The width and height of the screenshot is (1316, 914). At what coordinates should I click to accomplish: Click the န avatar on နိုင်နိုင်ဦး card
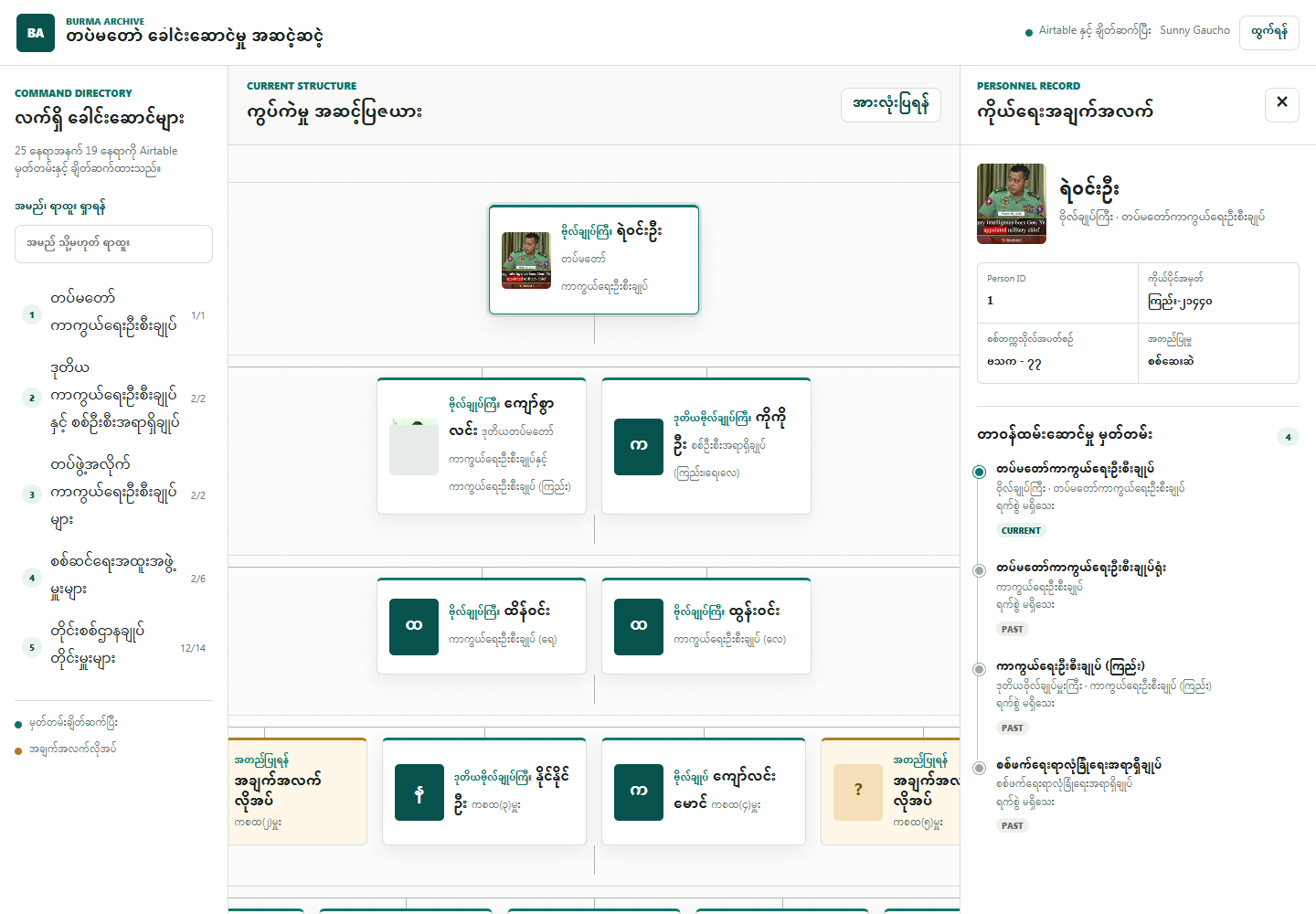pos(419,792)
